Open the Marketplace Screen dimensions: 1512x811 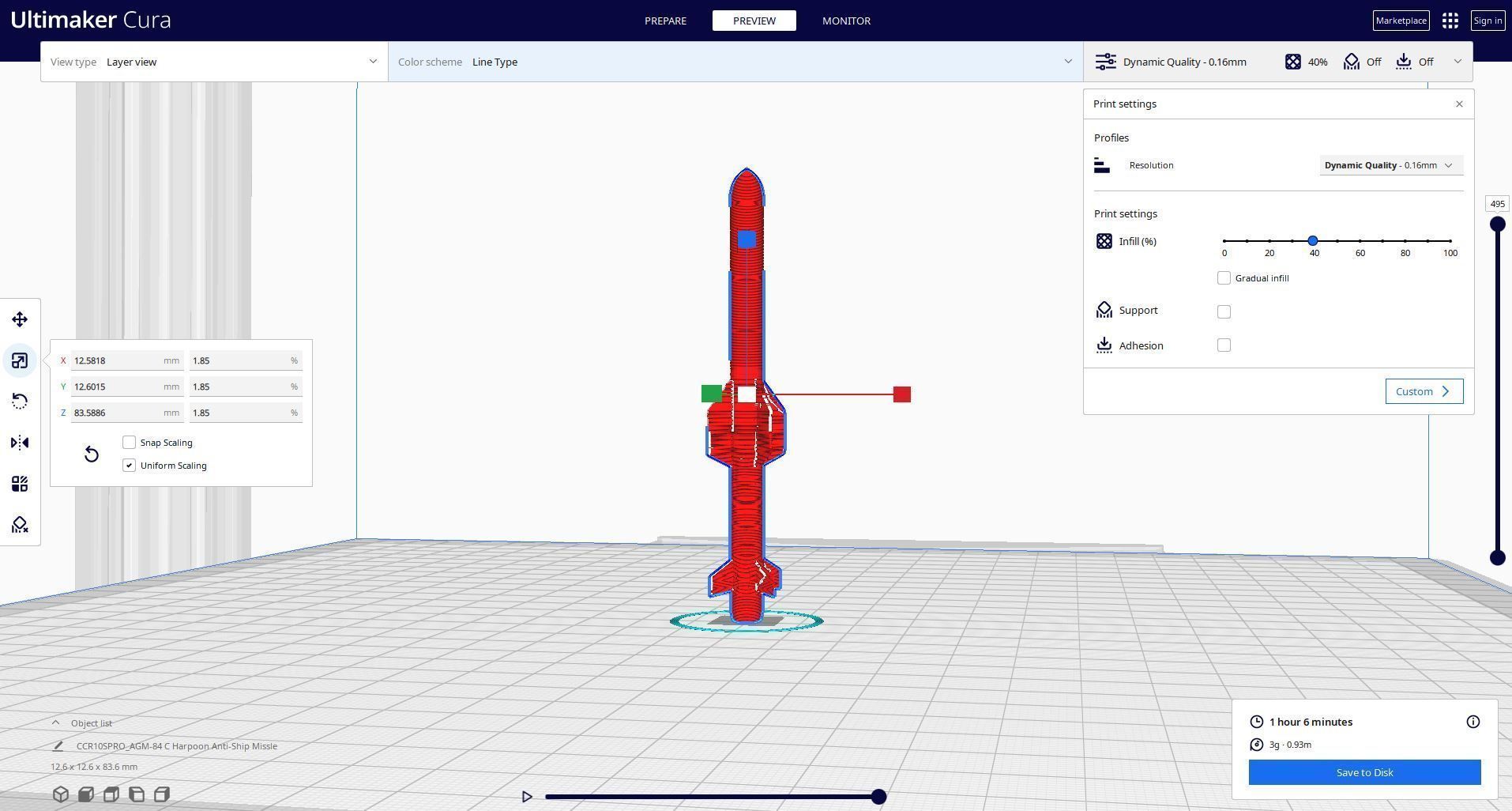(x=1401, y=21)
